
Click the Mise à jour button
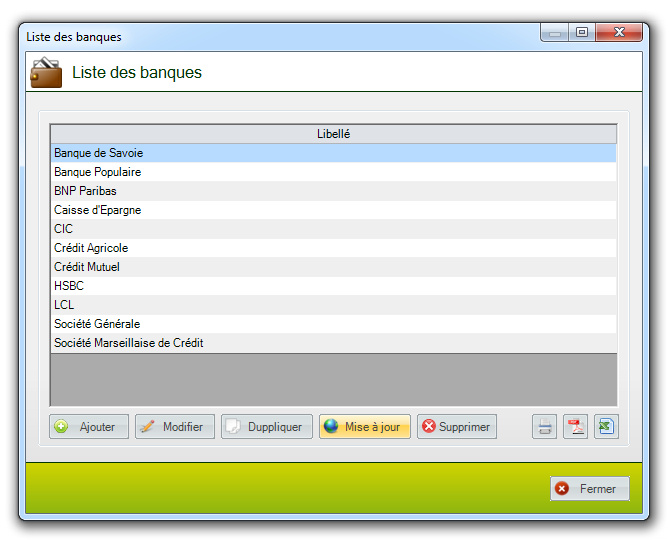pyautogui.click(x=365, y=426)
